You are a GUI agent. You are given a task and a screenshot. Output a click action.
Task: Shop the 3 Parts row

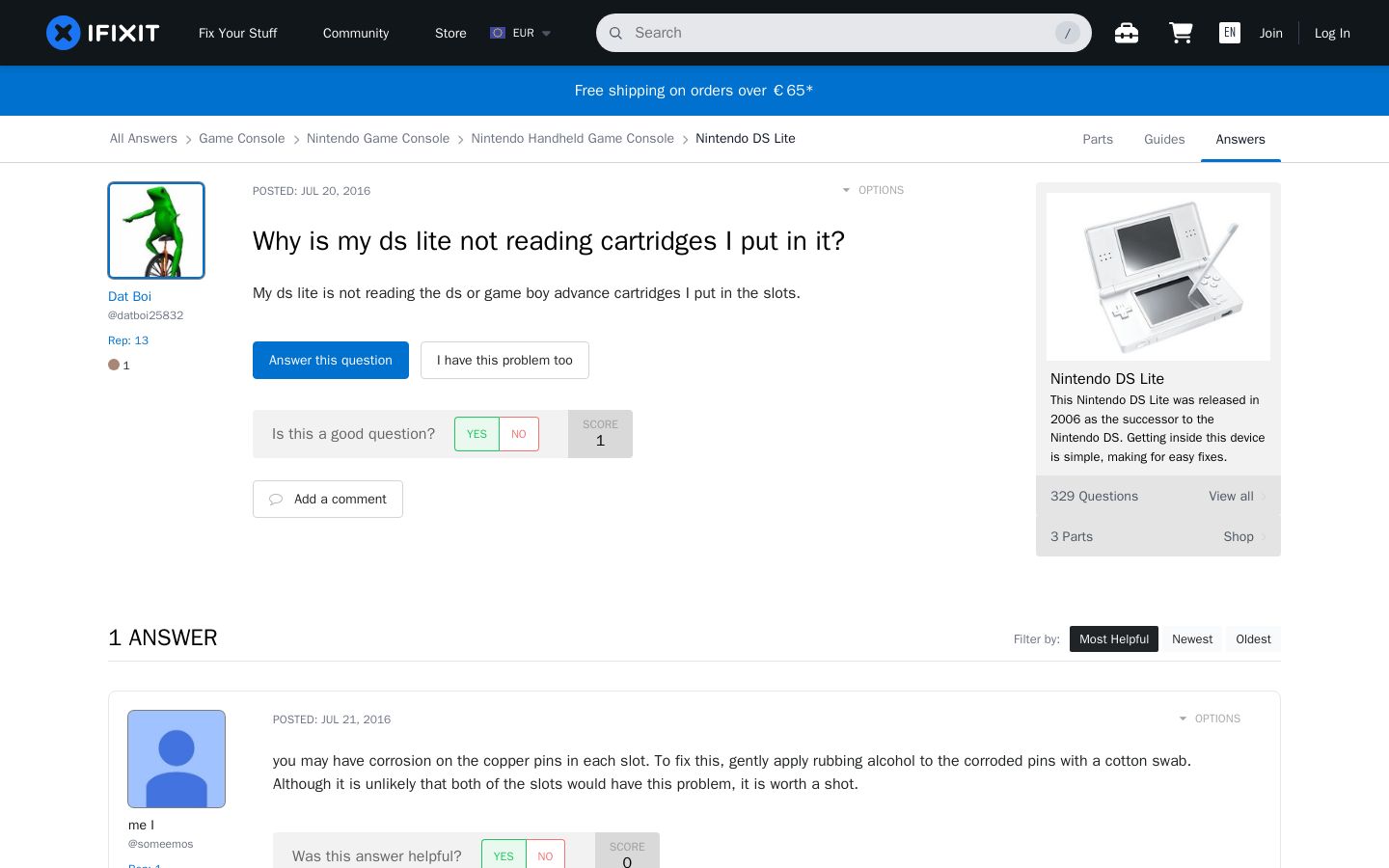(x=1158, y=536)
